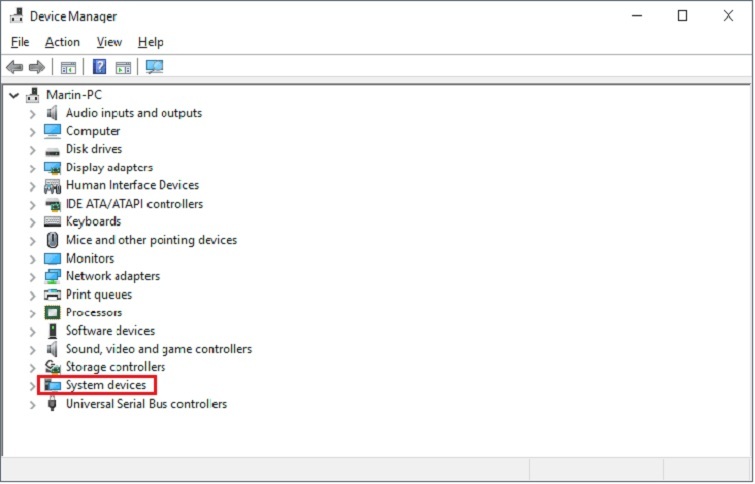755x484 pixels.
Task: Click the Forward arrow toolbar icon
Action: tap(37, 67)
